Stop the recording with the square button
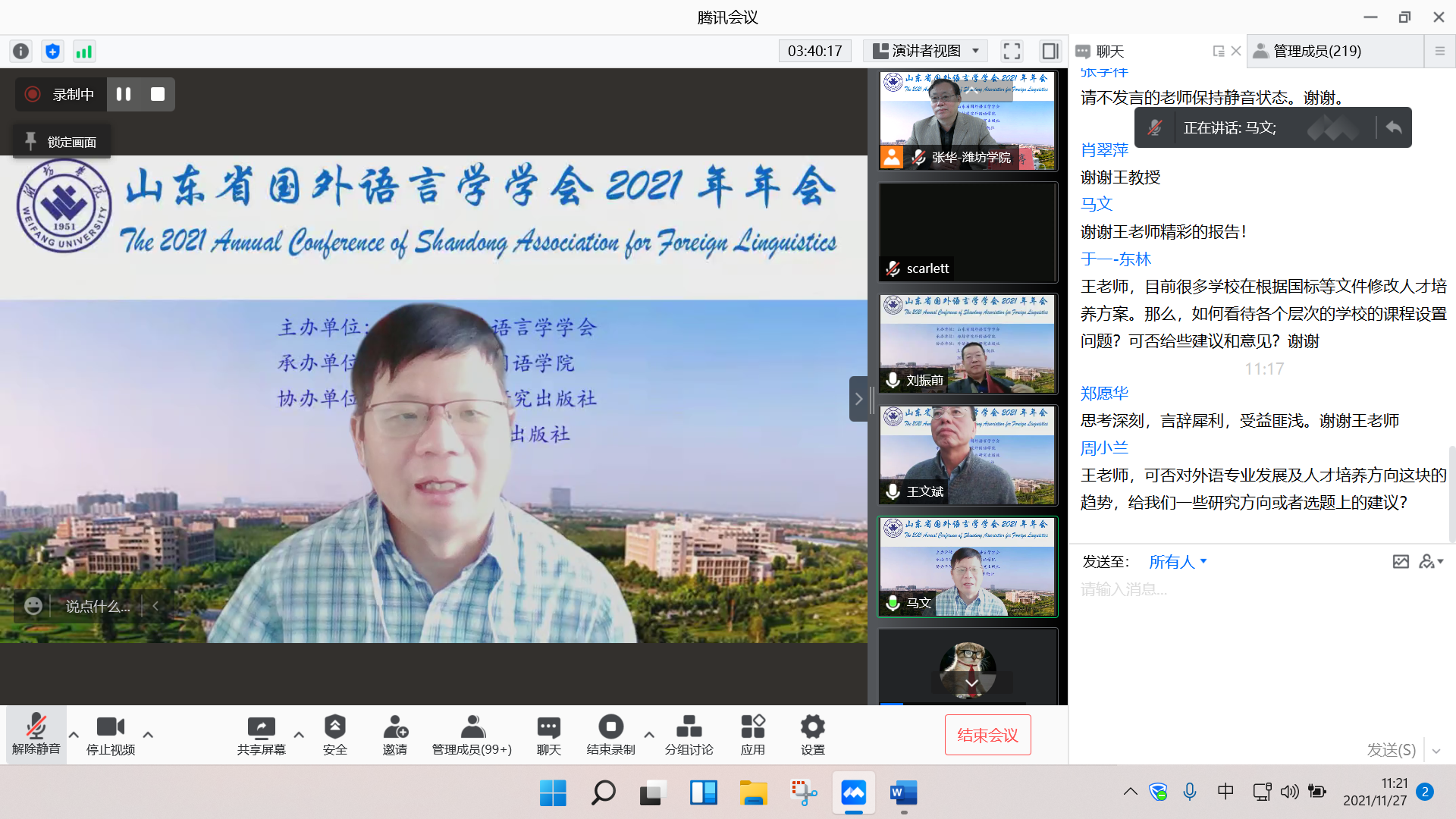The height and width of the screenshot is (819, 1456). coord(158,94)
